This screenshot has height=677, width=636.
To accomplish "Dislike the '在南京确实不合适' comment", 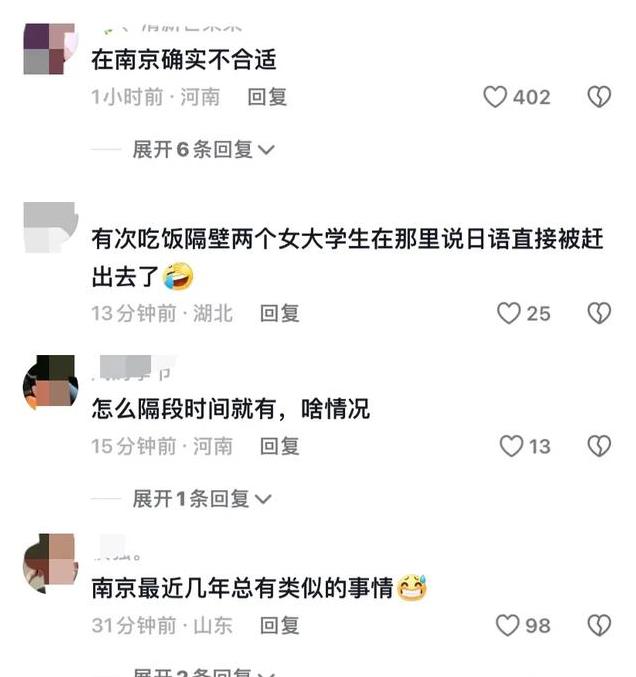I will [x=599, y=97].
